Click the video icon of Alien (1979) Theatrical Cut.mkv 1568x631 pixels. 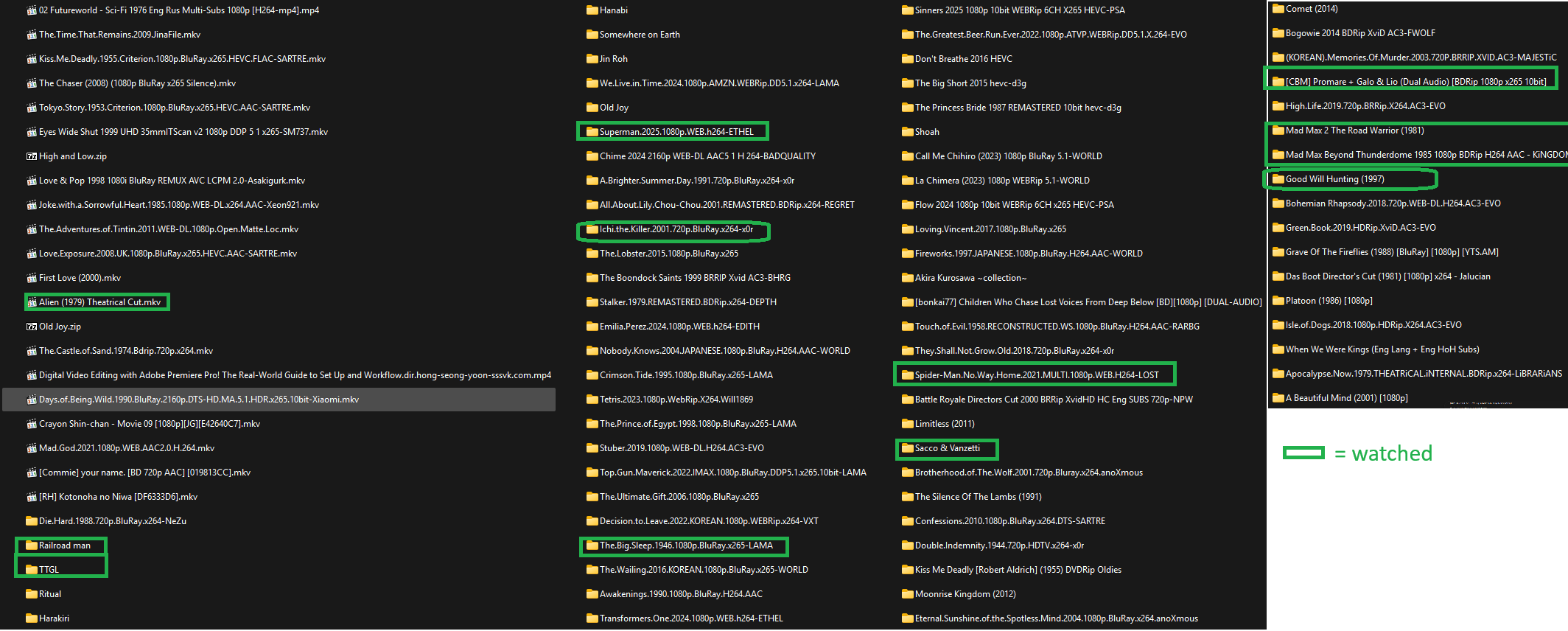click(x=32, y=302)
